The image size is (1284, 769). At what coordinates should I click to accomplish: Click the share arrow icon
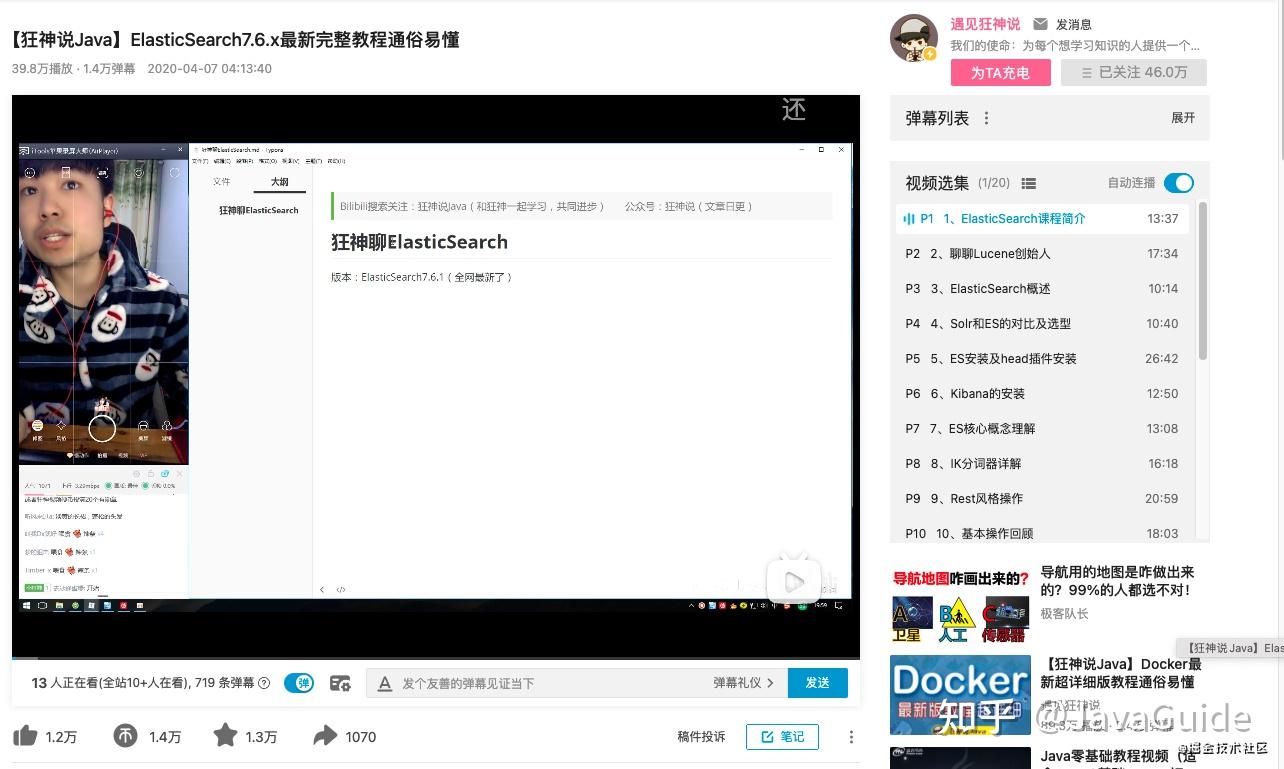coord(325,737)
